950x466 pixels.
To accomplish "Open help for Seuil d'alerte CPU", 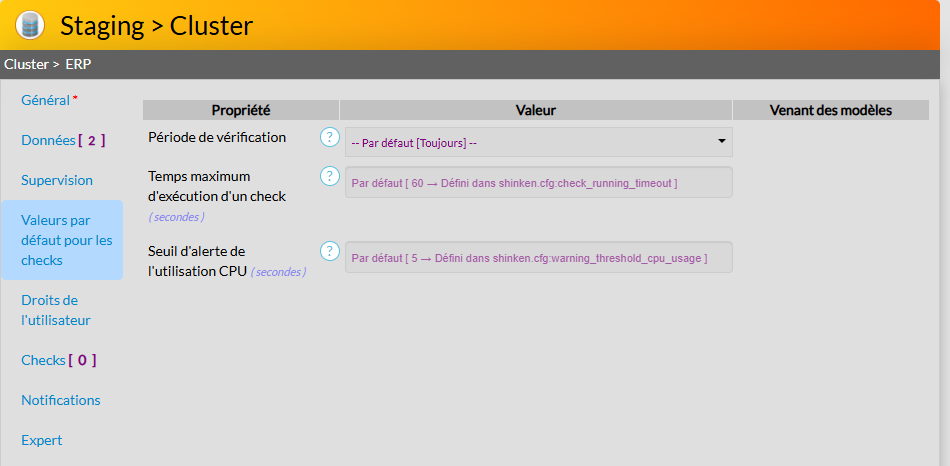I will click(x=330, y=251).
